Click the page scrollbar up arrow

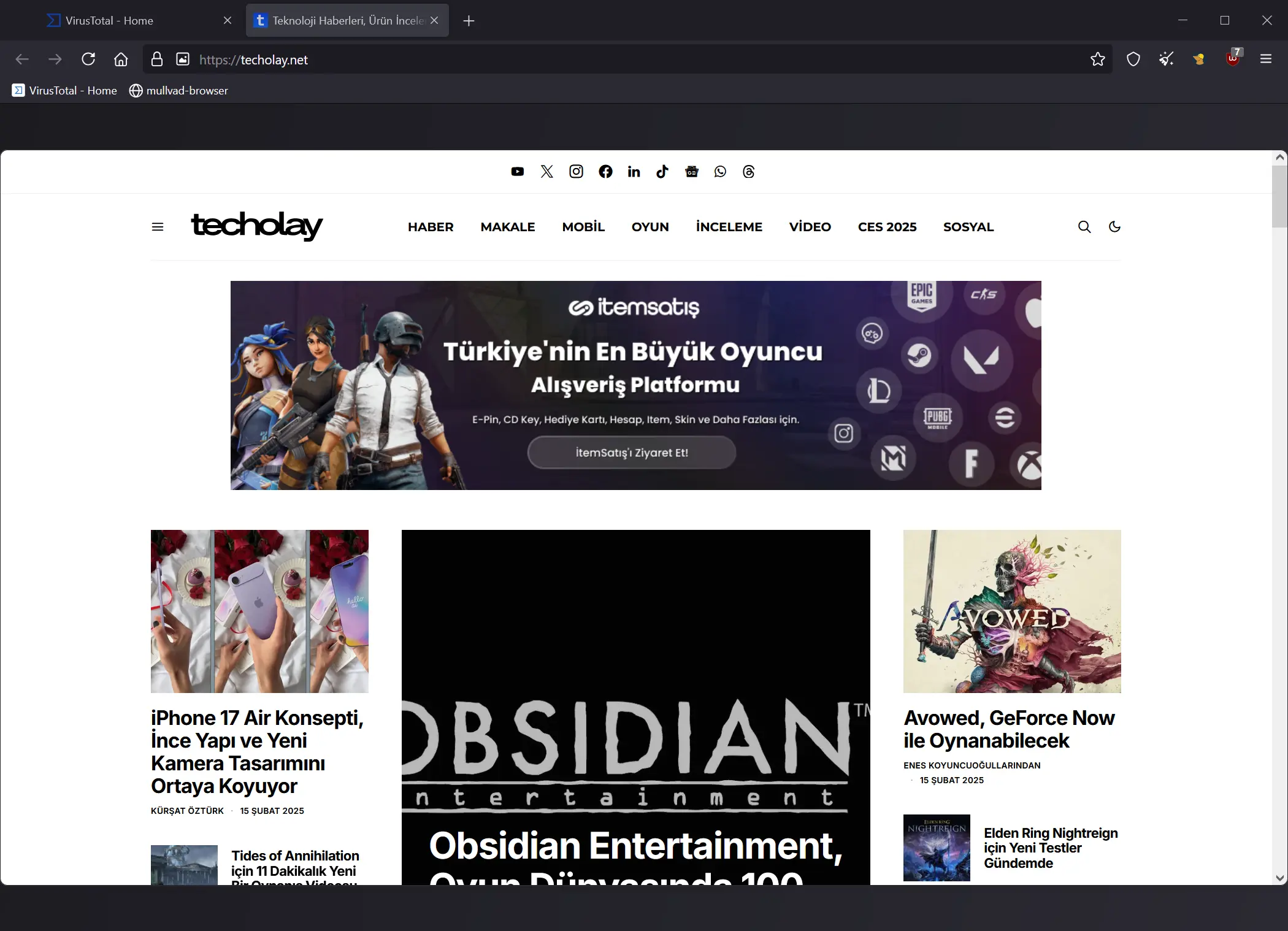click(x=1279, y=158)
